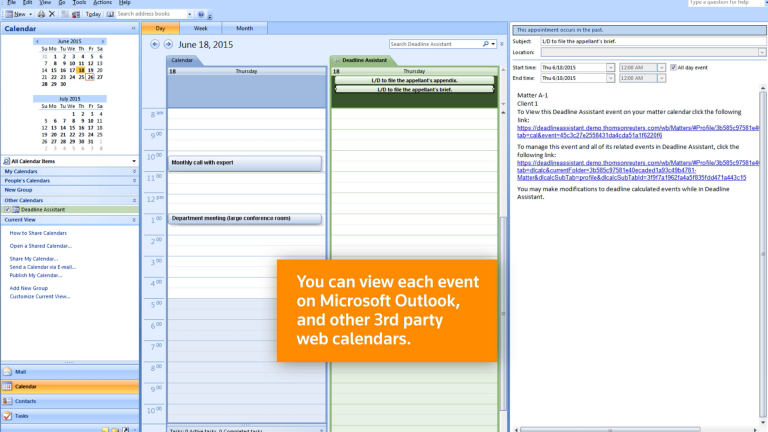The width and height of the screenshot is (768, 432).
Task: Go to previous day with back arrow
Action: [155, 44]
